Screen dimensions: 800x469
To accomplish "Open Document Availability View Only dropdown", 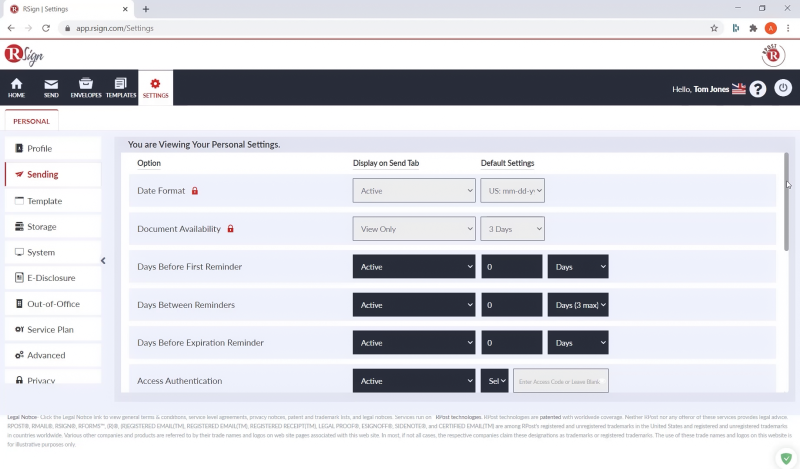I will [x=414, y=229].
